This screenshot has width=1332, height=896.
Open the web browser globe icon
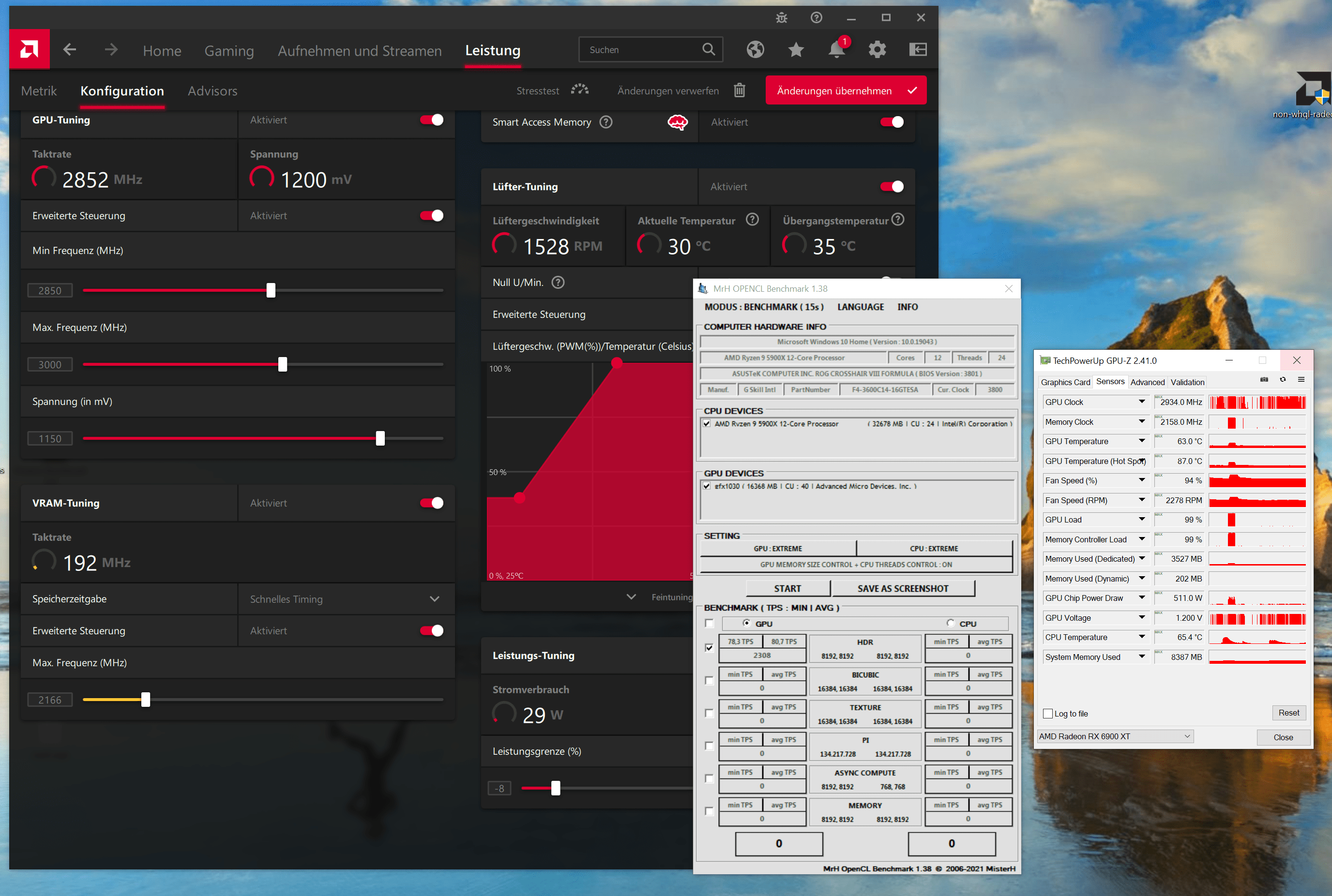pos(755,50)
